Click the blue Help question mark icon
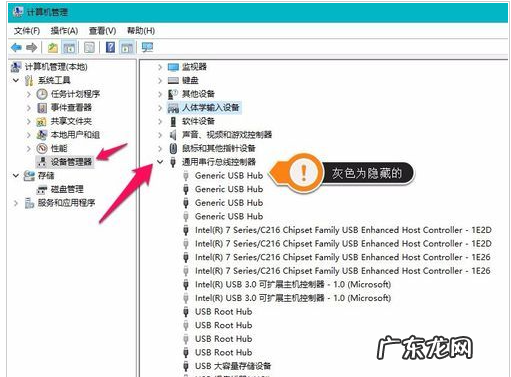511x377 pixels. pos(110,47)
